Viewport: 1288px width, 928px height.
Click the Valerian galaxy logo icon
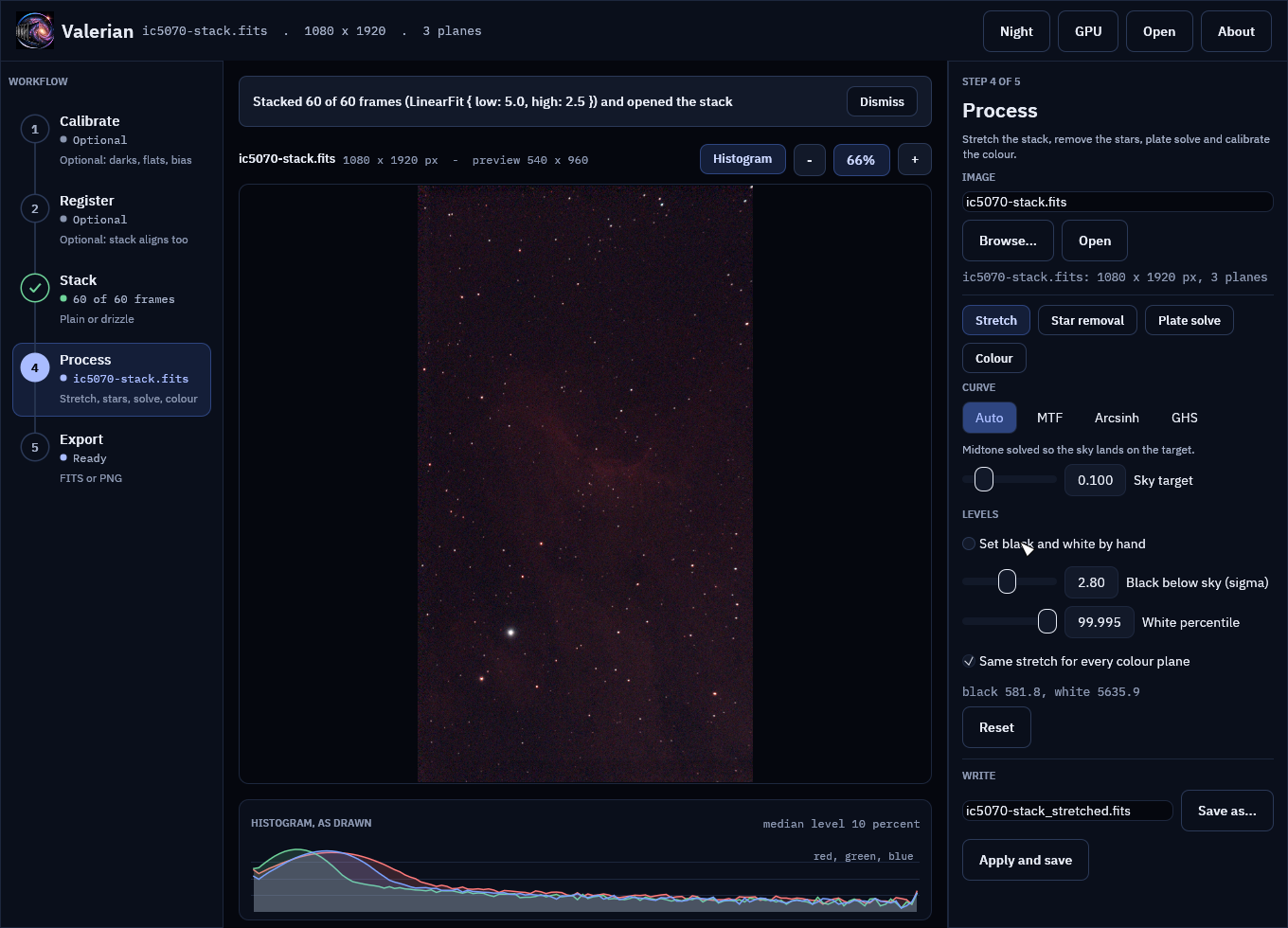tap(35, 31)
